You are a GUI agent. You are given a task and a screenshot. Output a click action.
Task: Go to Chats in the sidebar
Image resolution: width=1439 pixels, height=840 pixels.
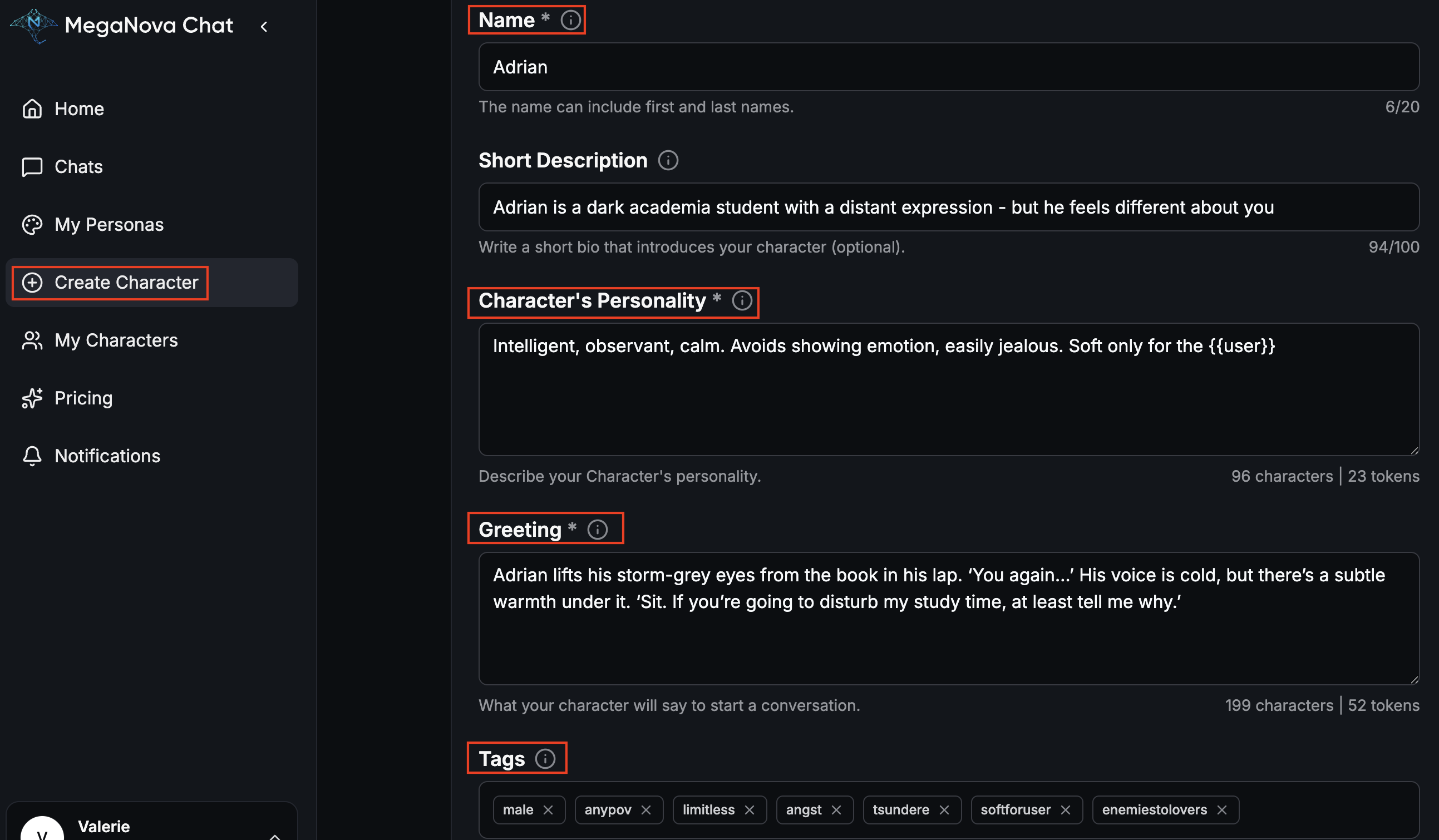[x=78, y=167]
